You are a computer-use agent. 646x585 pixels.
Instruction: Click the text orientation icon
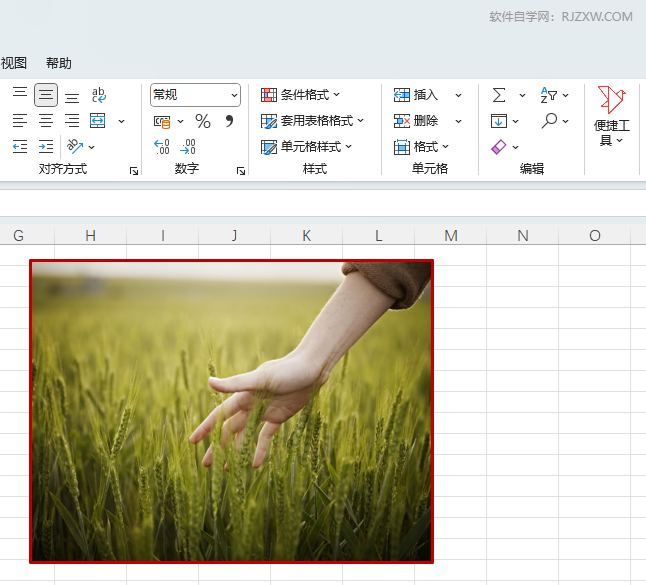[75, 146]
